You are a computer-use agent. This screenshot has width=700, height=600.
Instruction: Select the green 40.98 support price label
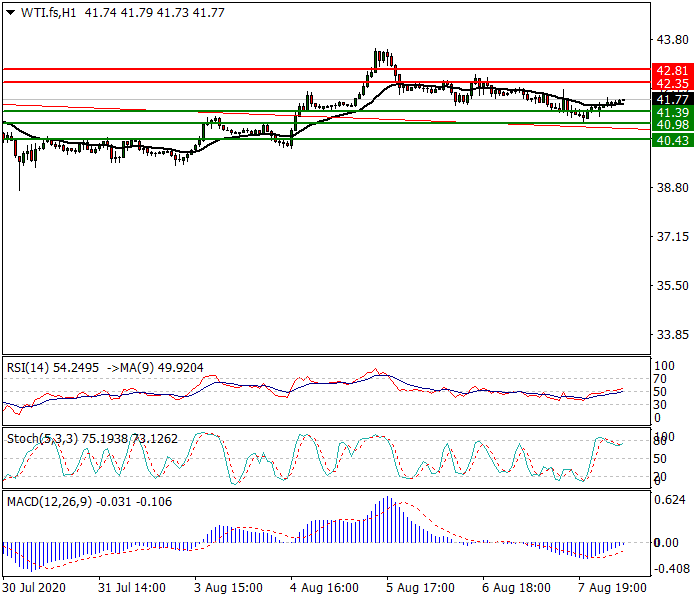[672, 125]
